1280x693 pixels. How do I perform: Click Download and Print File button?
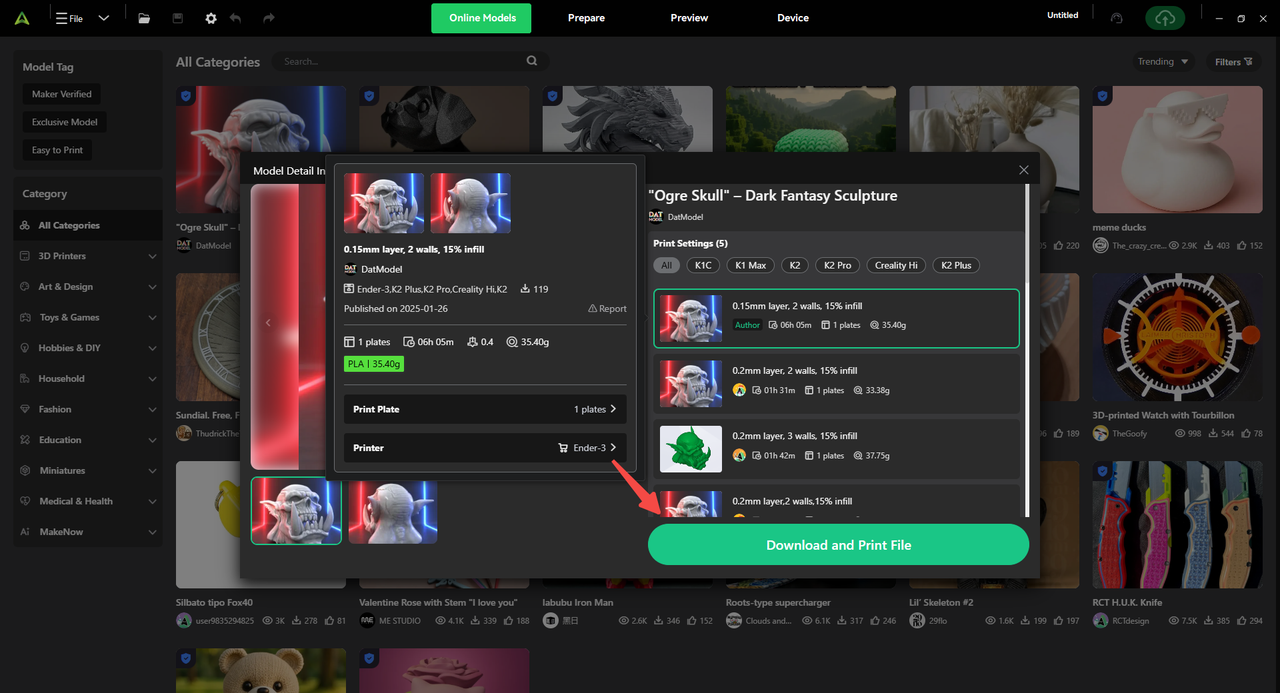[838, 545]
